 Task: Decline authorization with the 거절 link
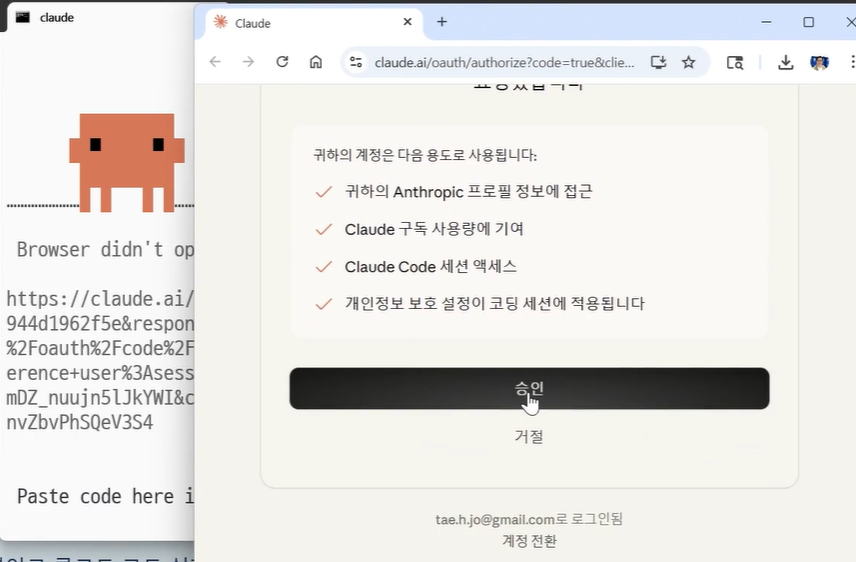tap(529, 436)
